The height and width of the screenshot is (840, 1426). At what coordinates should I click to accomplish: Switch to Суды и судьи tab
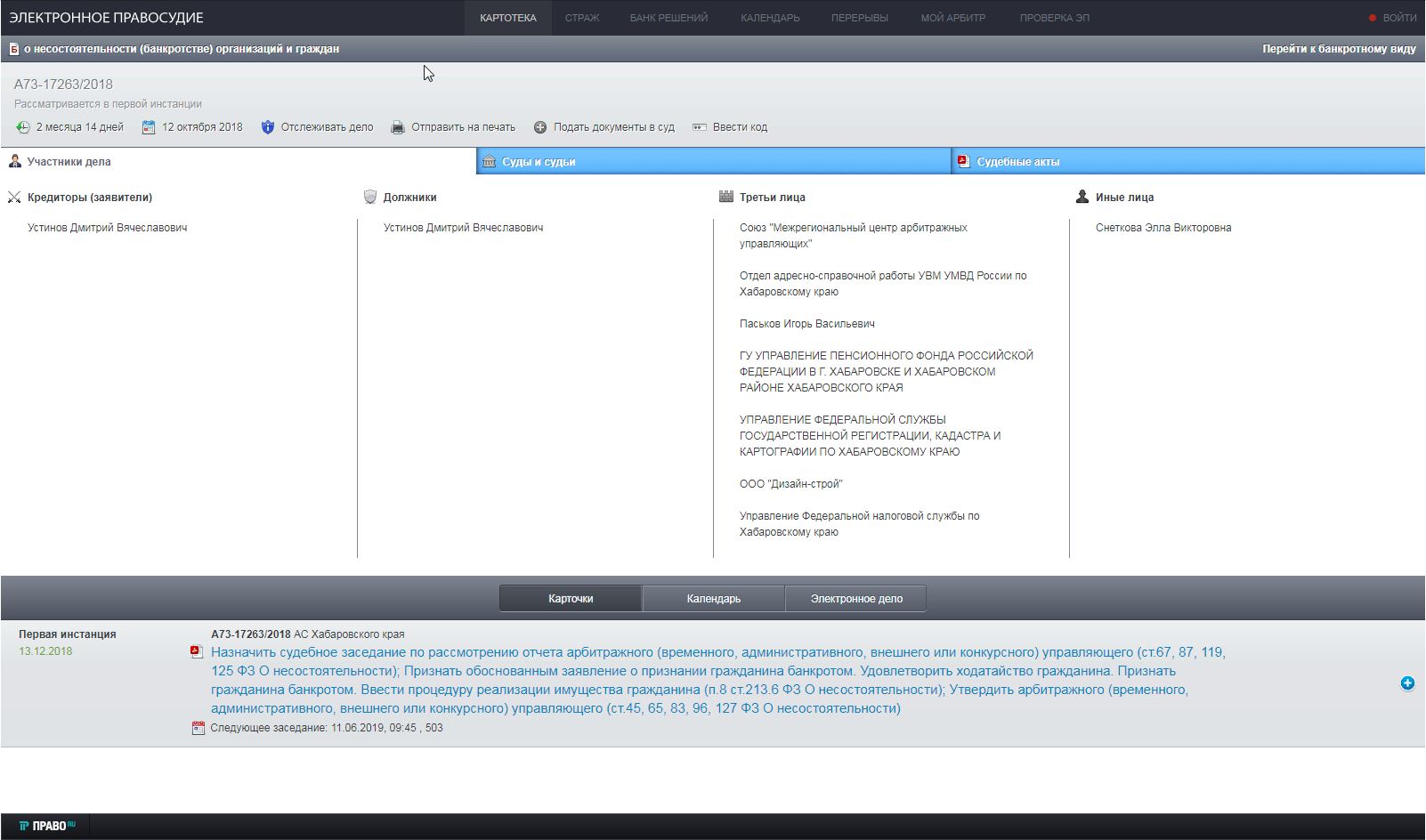point(539,162)
